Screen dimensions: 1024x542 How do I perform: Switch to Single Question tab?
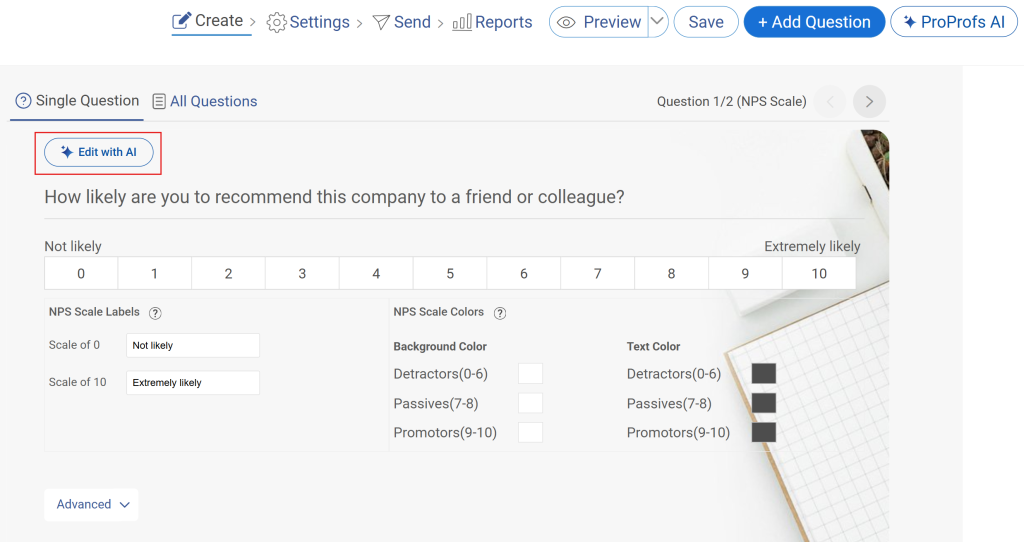[77, 101]
